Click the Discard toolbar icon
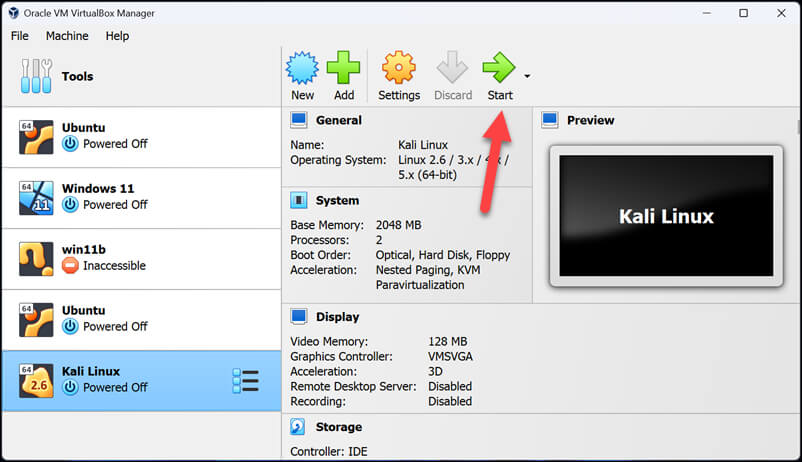Image resolution: width=802 pixels, height=462 pixels. click(452, 67)
